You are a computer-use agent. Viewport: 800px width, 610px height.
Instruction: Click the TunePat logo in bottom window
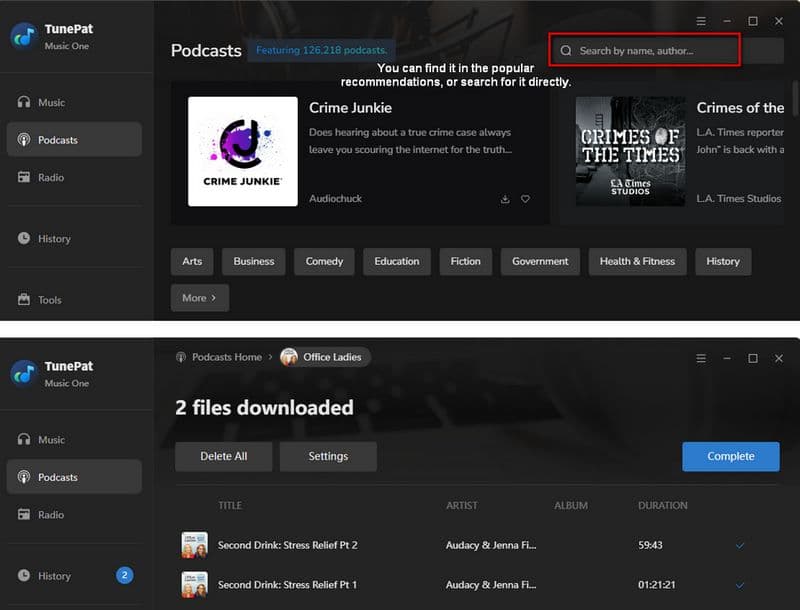pos(23,373)
